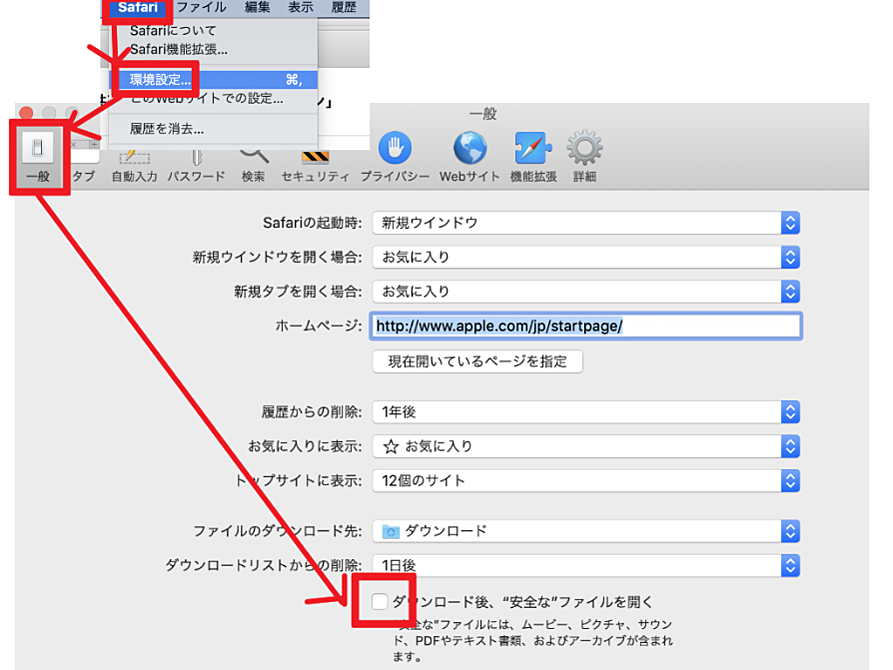Expand the '新規タブを開く場合' dropdown
This screenshot has width=893, height=670.
click(x=586, y=291)
